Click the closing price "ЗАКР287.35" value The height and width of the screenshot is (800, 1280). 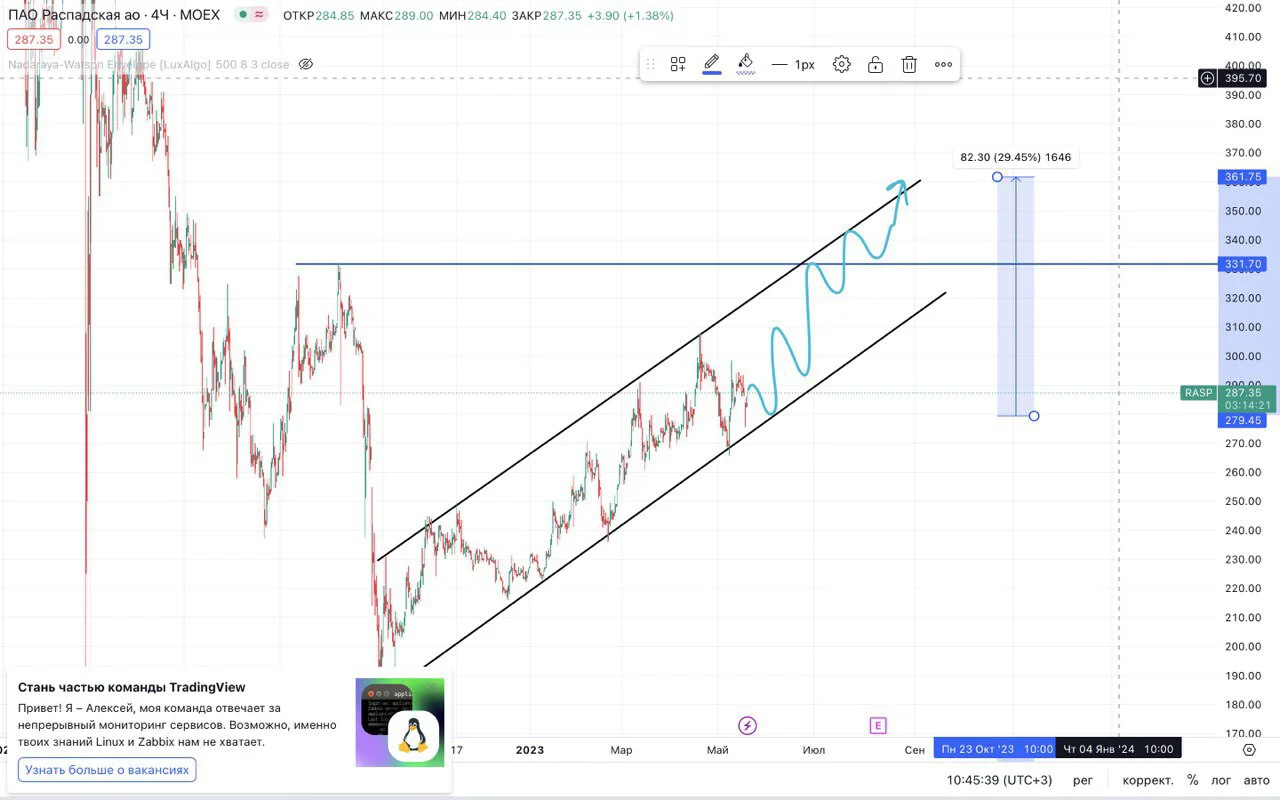coord(547,16)
